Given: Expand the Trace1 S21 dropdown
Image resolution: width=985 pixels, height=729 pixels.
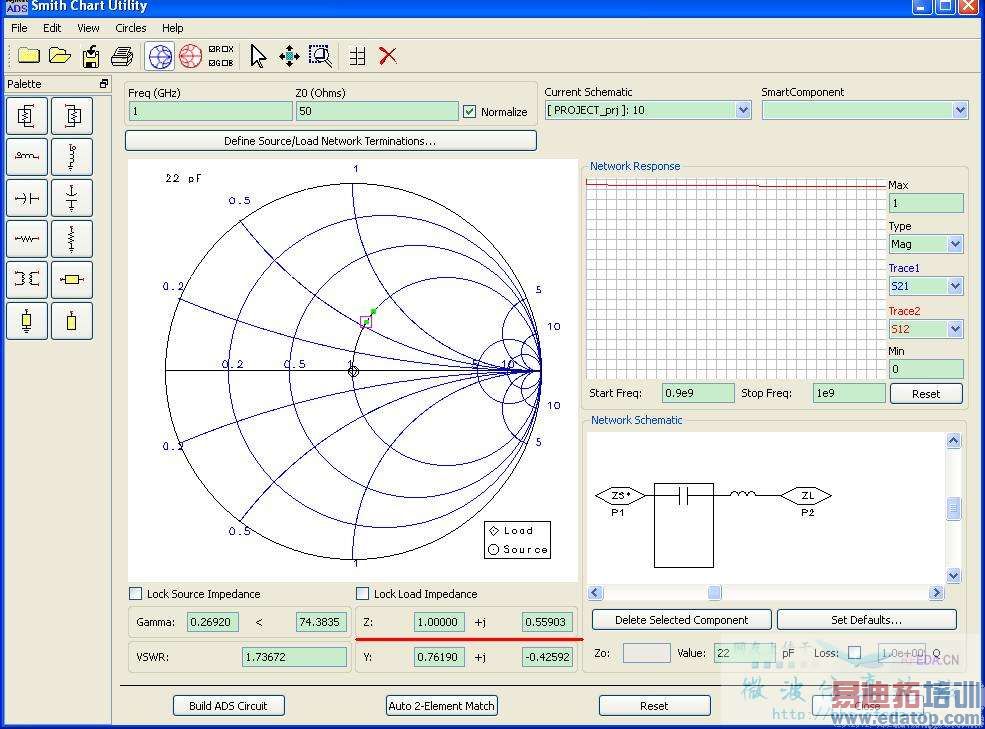Looking at the screenshot, I should click(954, 287).
